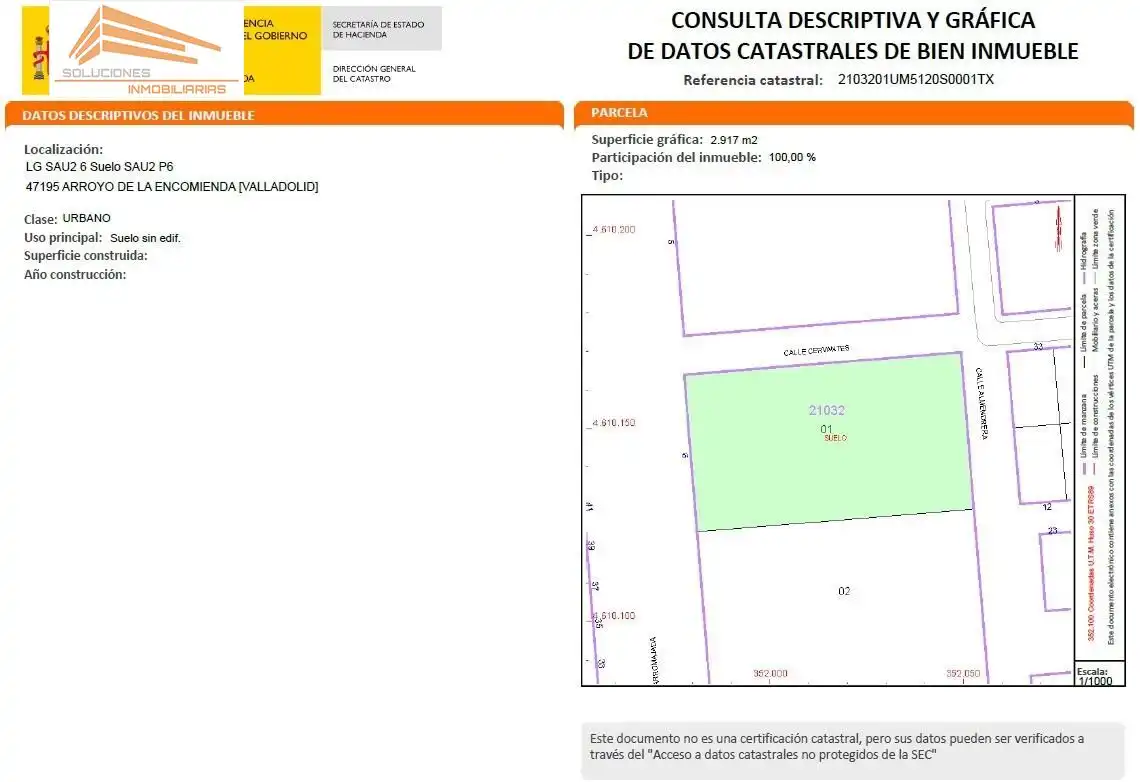Select the green parcel 01 on the map
This screenshot has height=782, width=1140.
click(x=829, y=442)
